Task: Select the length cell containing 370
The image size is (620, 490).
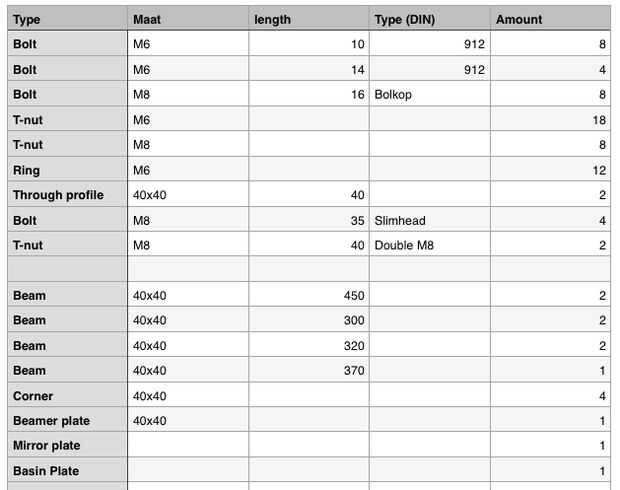Action: (308, 371)
